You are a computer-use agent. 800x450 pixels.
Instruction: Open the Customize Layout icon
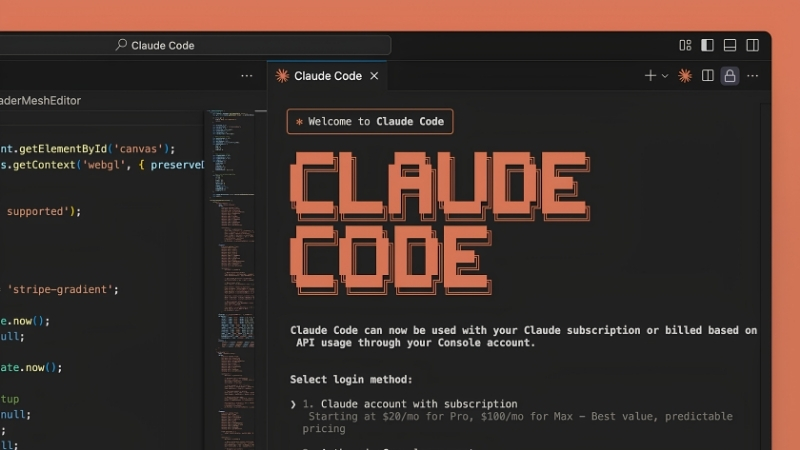(x=685, y=45)
